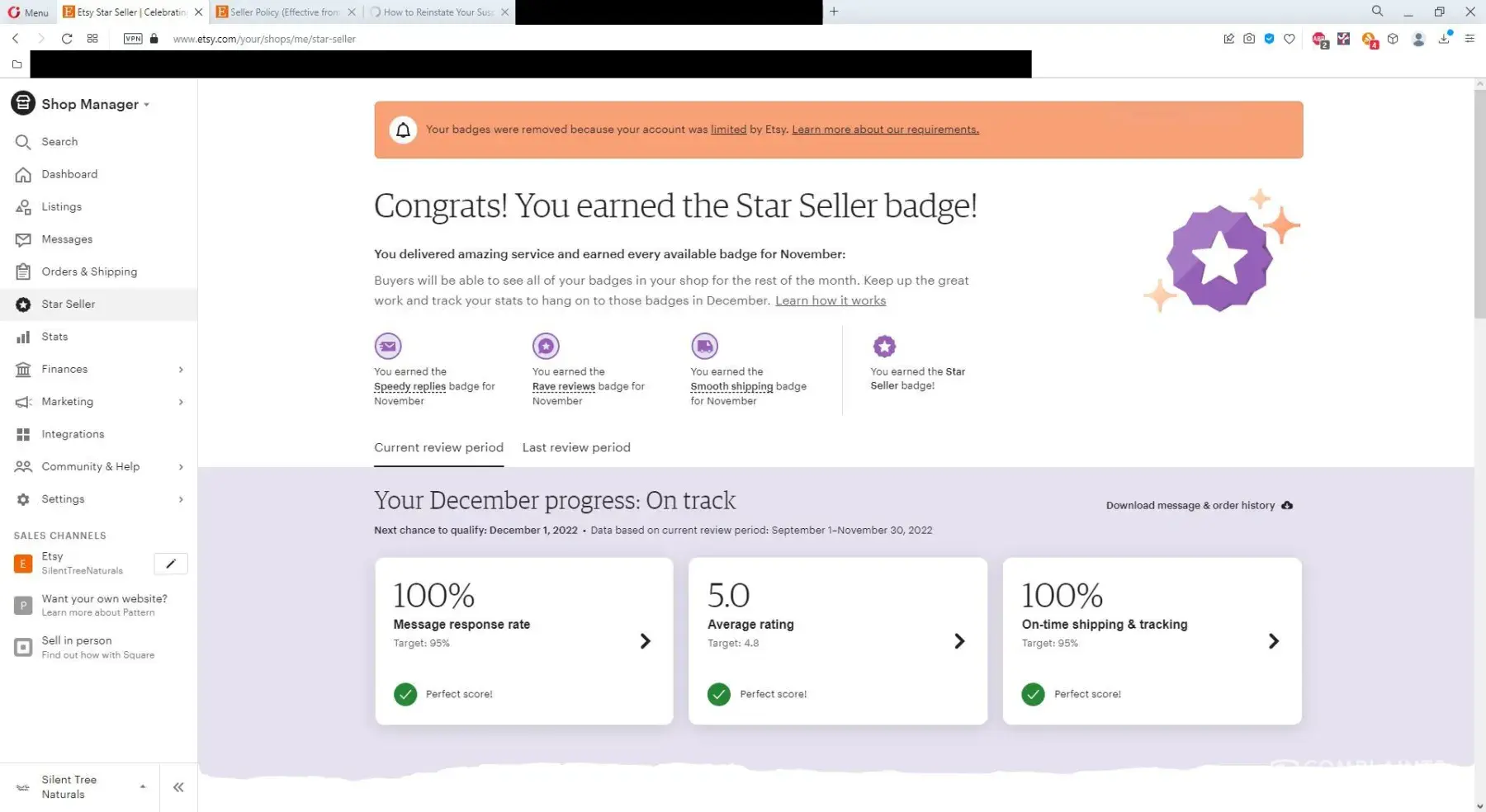Open Message response rate card details

(645, 641)
